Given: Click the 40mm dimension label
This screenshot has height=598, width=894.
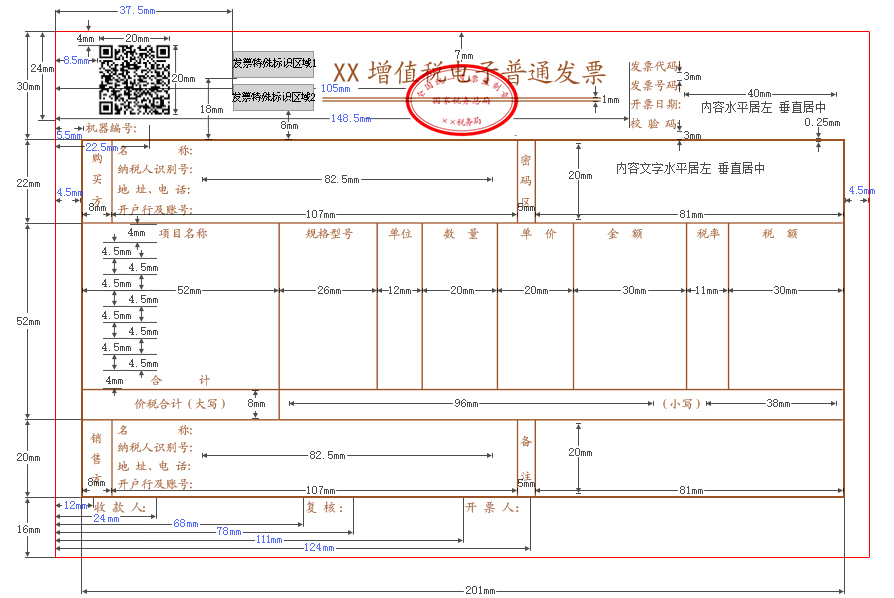Looking at the screenshot, I should pos(759,93).
